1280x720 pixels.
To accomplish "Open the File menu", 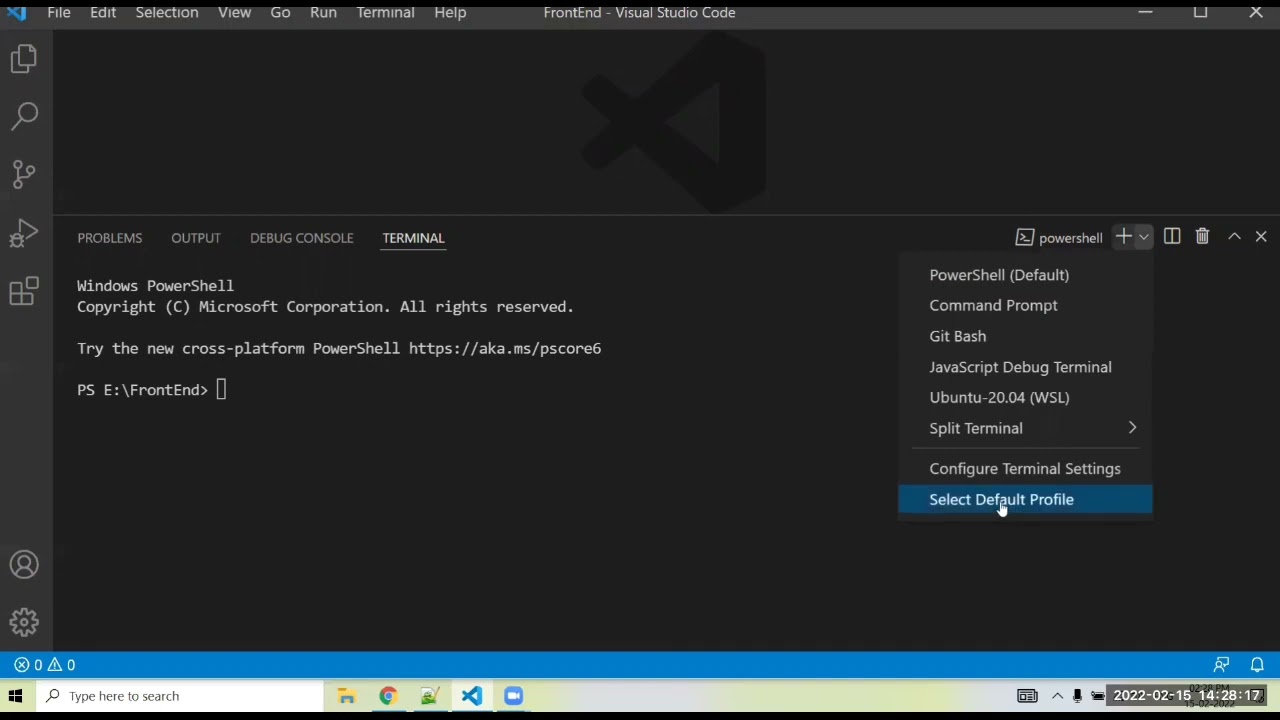I will pyautogui.click(x=59, y=13).
